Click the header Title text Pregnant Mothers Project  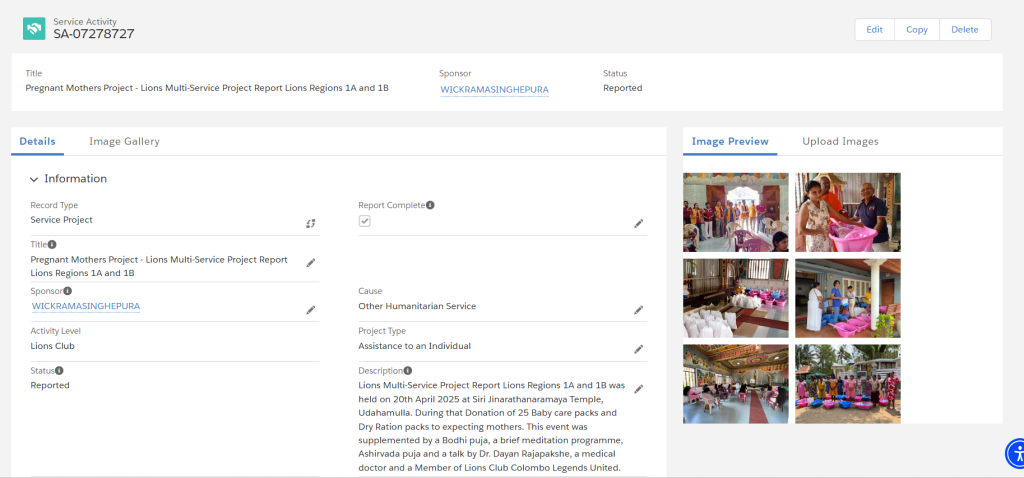[207, 88]
